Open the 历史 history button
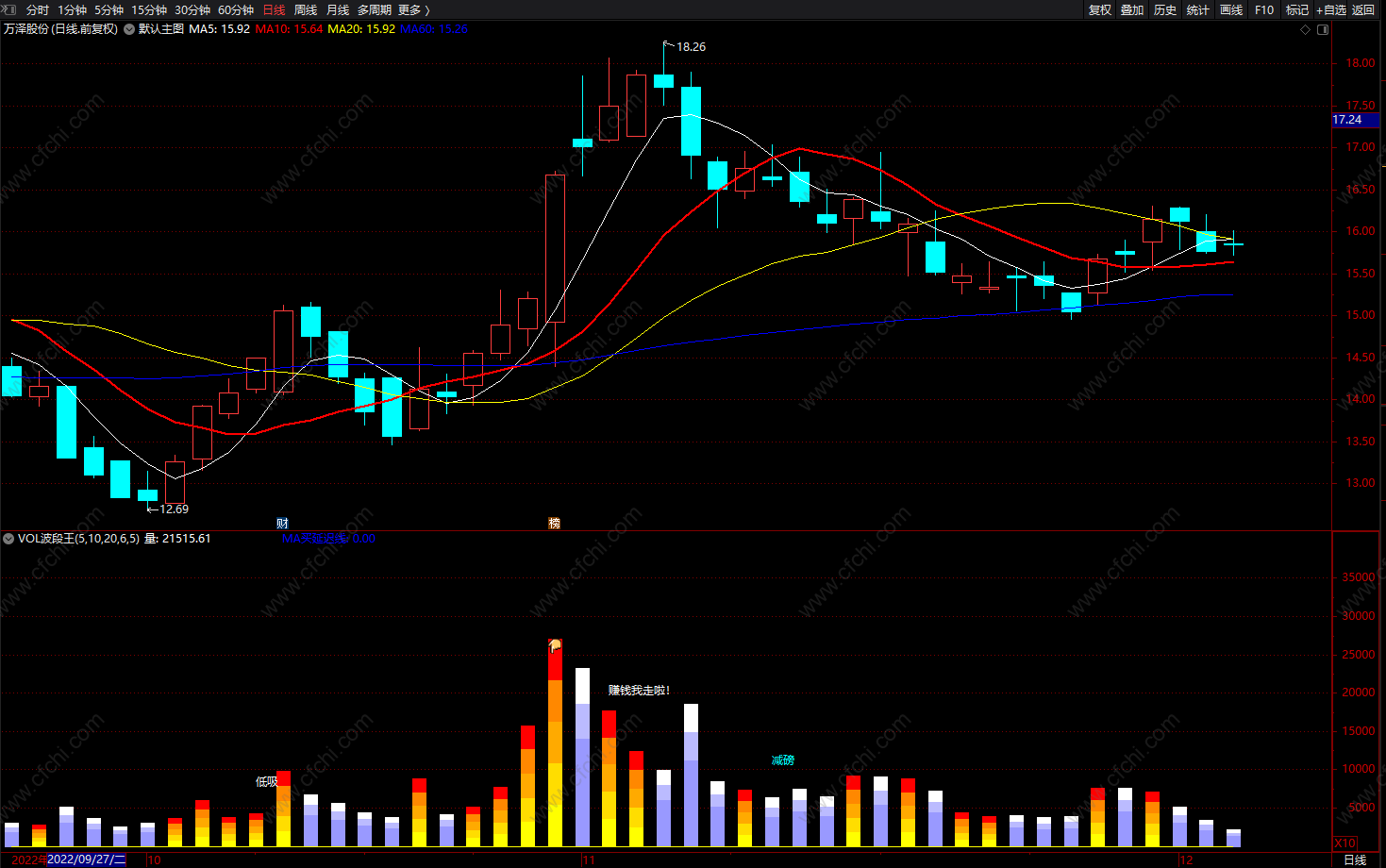The width and height of the screenshot is (1386, 868). 1165,9
